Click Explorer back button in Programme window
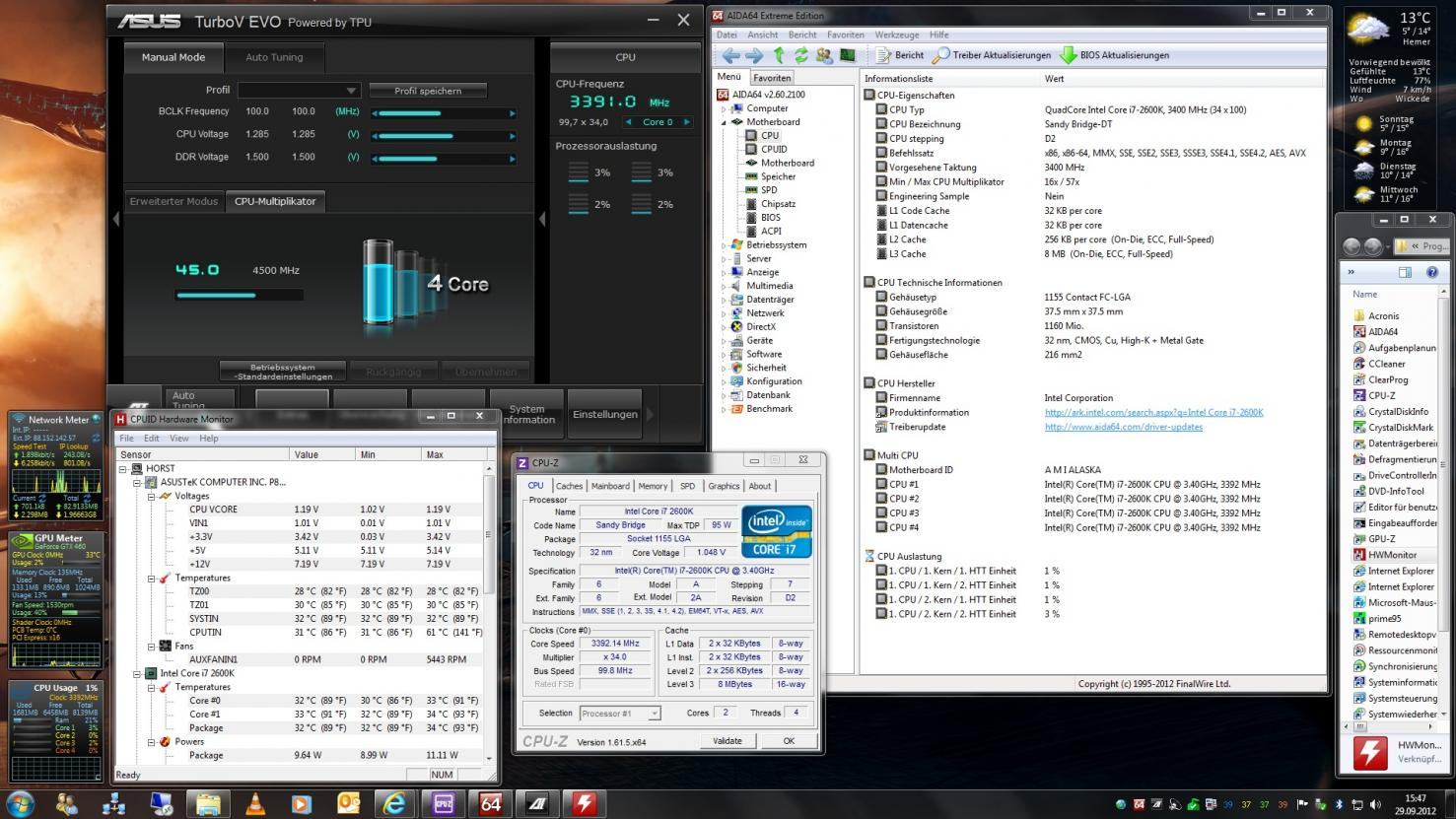The width and height of the screenshot is (1456, 819). point(1352,246)
